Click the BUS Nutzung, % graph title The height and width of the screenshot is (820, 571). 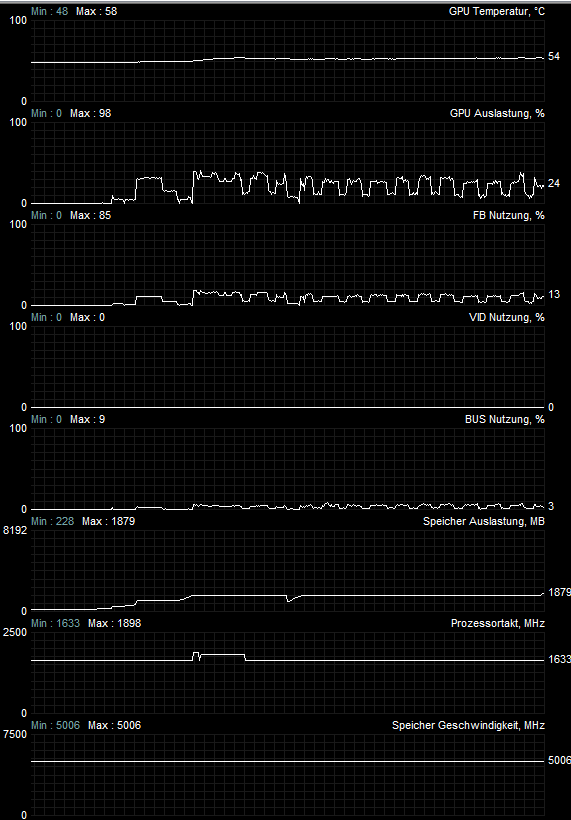(505, 419)
